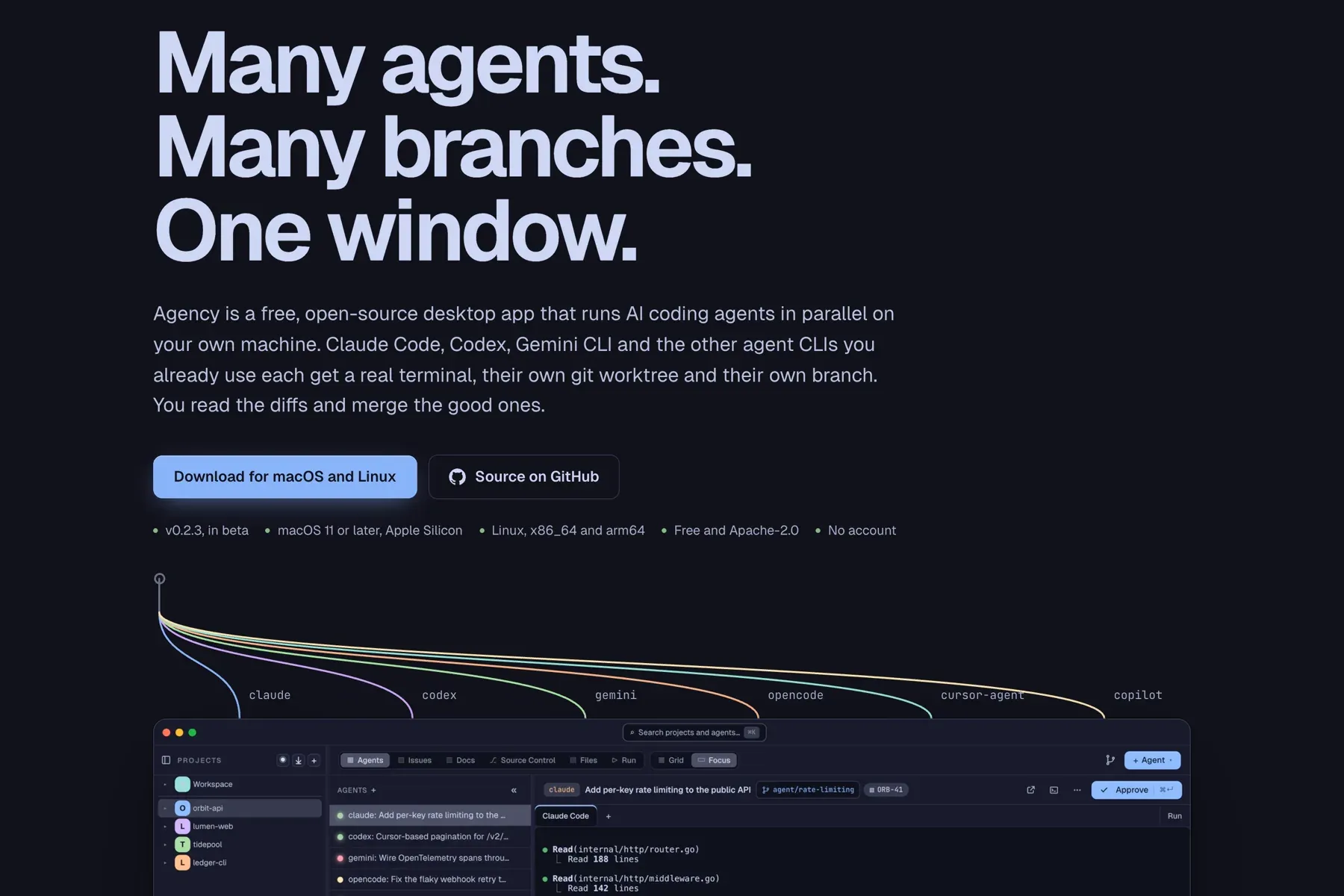Expand the tidepool project arrow
This screenshot has height=896, width=1344.
(165, 844)
